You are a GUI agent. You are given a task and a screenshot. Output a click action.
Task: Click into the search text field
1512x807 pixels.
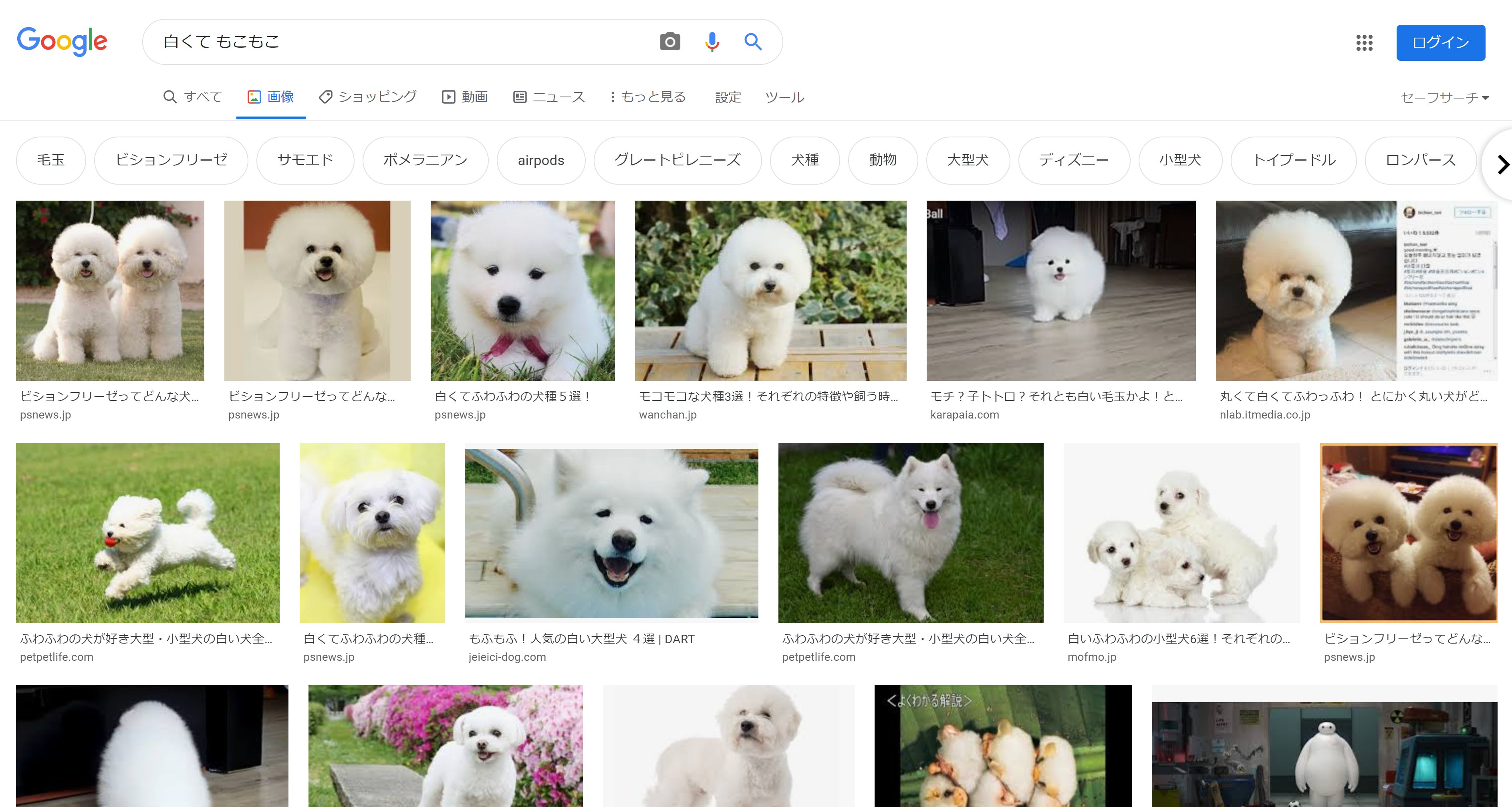click(405, 42)
